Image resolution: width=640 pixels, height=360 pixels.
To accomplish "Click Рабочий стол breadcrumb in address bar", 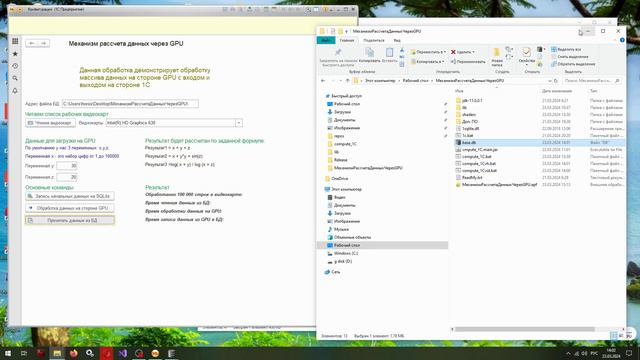I will (415, 81).
